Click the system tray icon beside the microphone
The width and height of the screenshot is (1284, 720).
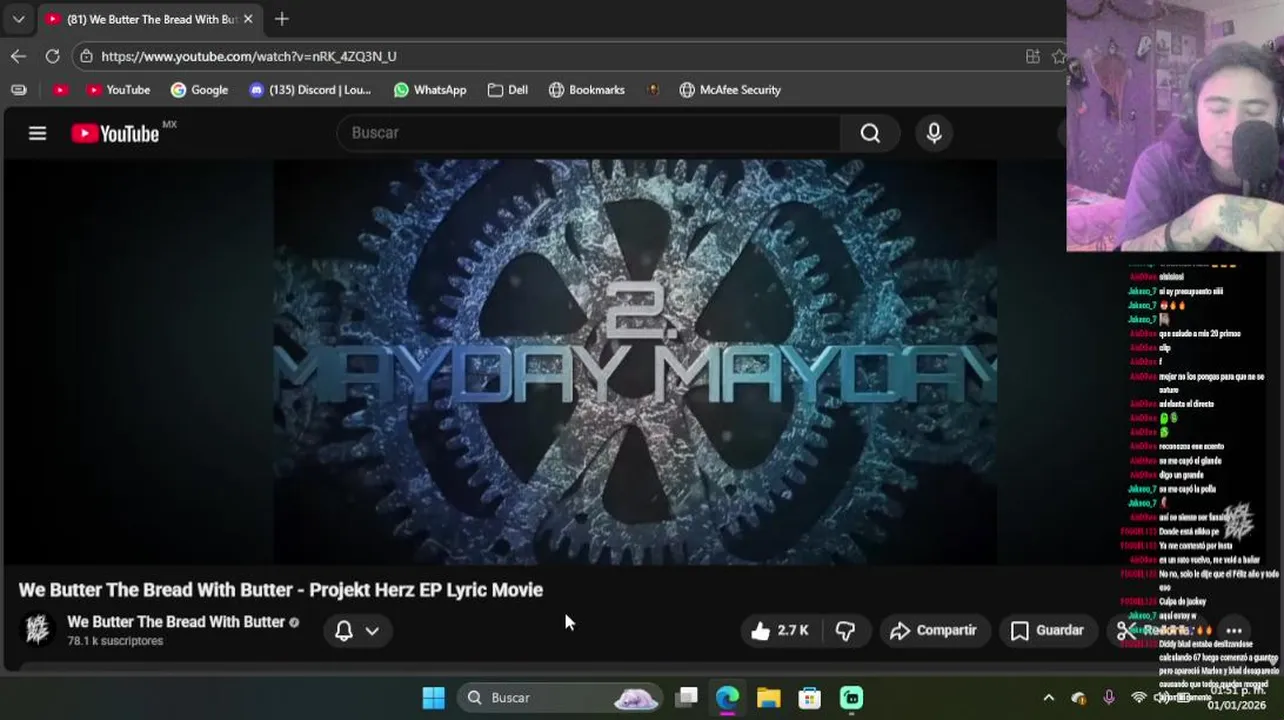point(1079,698)
